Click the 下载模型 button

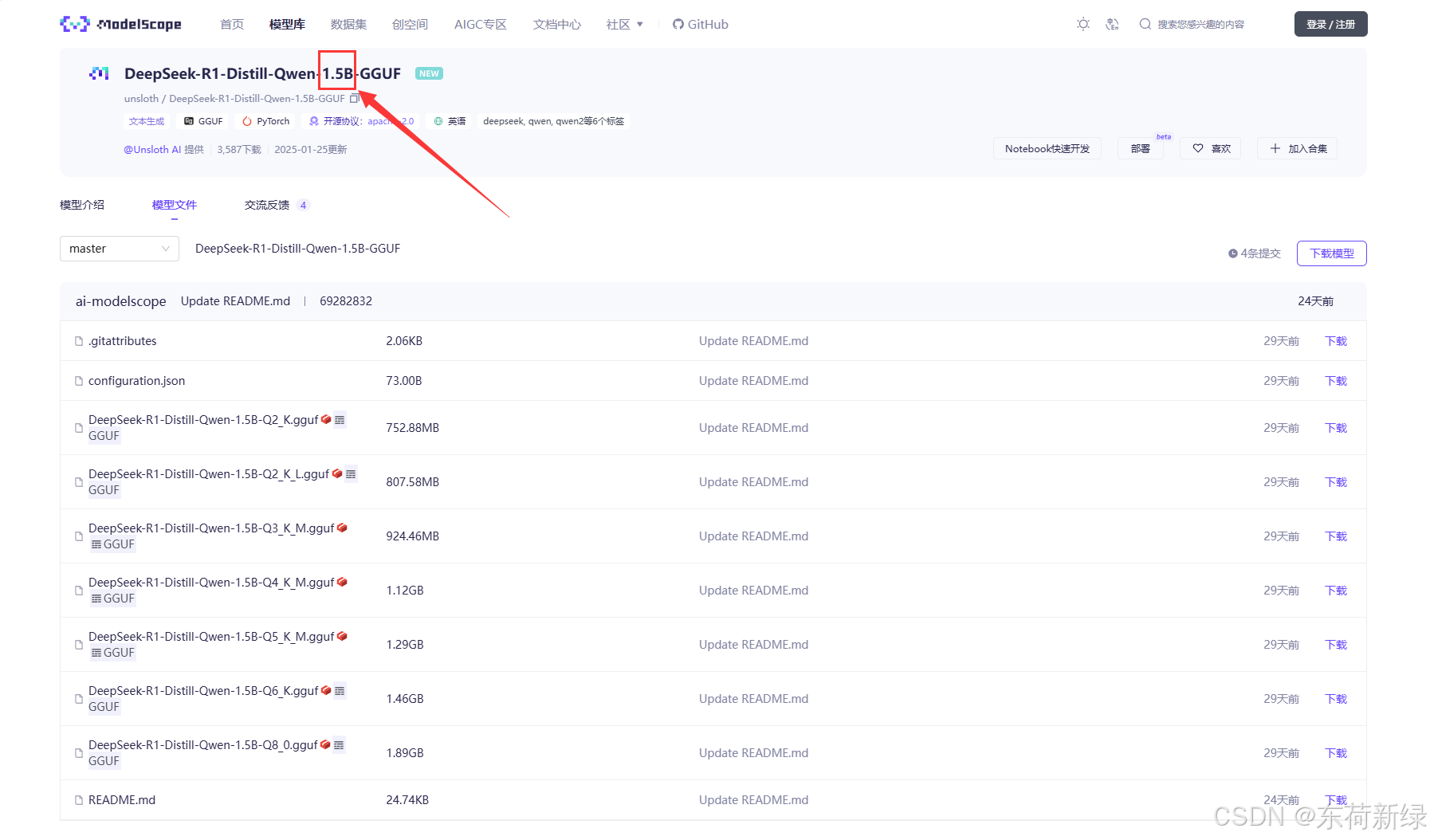pyautogui.click(x=1332, y=253)
